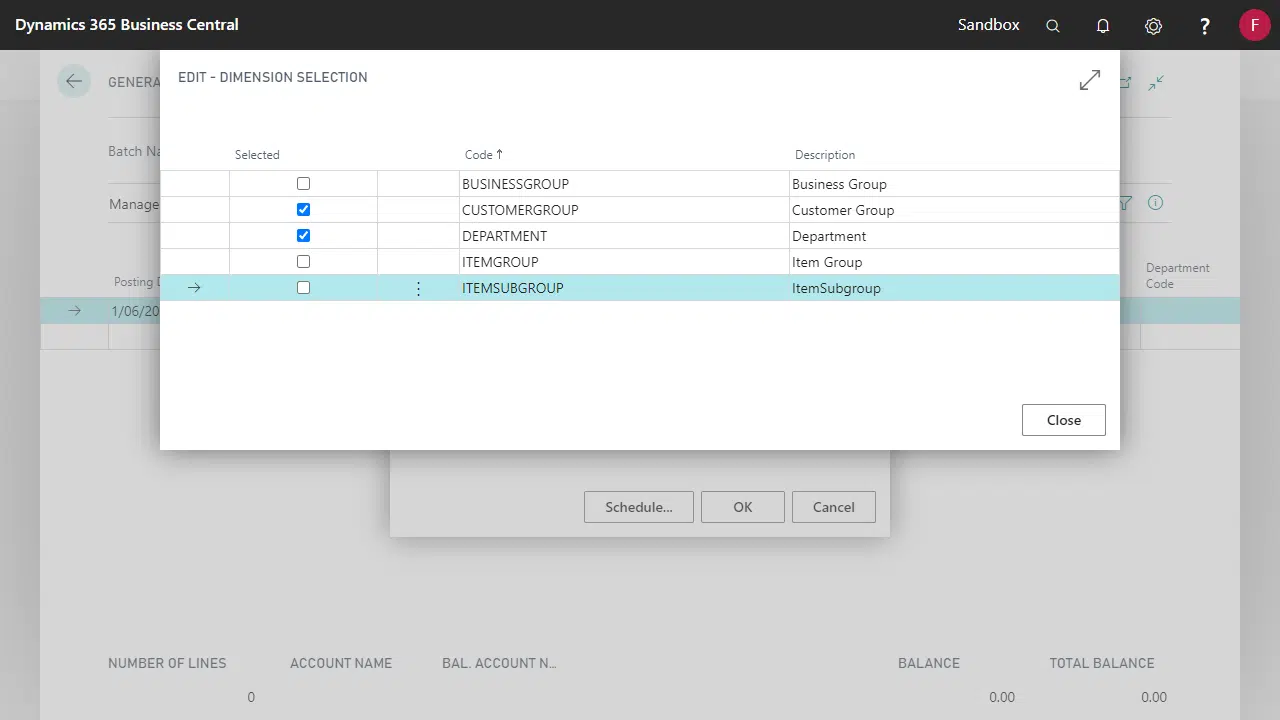Viewport: 1280px width, 720px height.
Task: Click the help question mark icon
Action: coord(1205,26)
